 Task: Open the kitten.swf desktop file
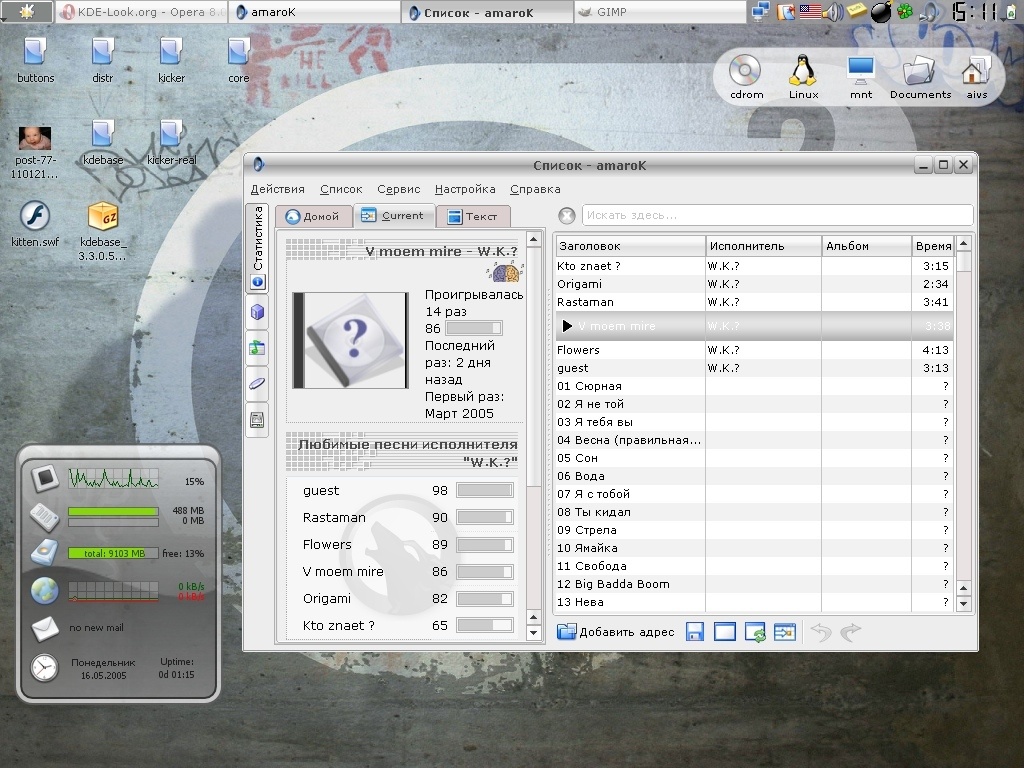pyautogui.click(x=35, y=224)
